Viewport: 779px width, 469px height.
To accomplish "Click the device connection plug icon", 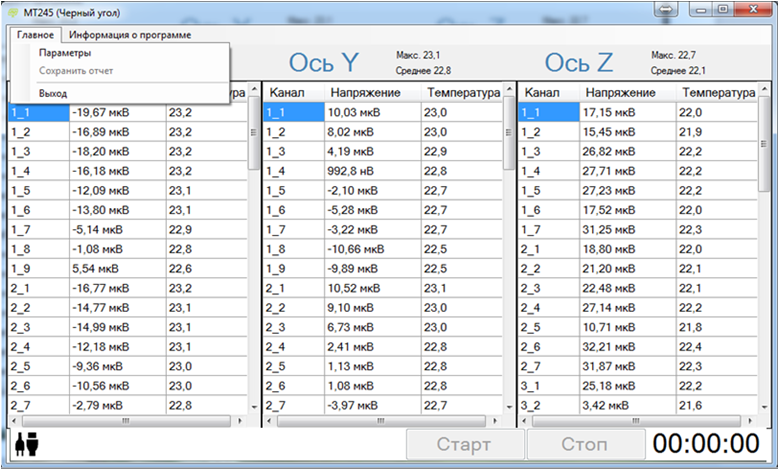I will [27, 444].
